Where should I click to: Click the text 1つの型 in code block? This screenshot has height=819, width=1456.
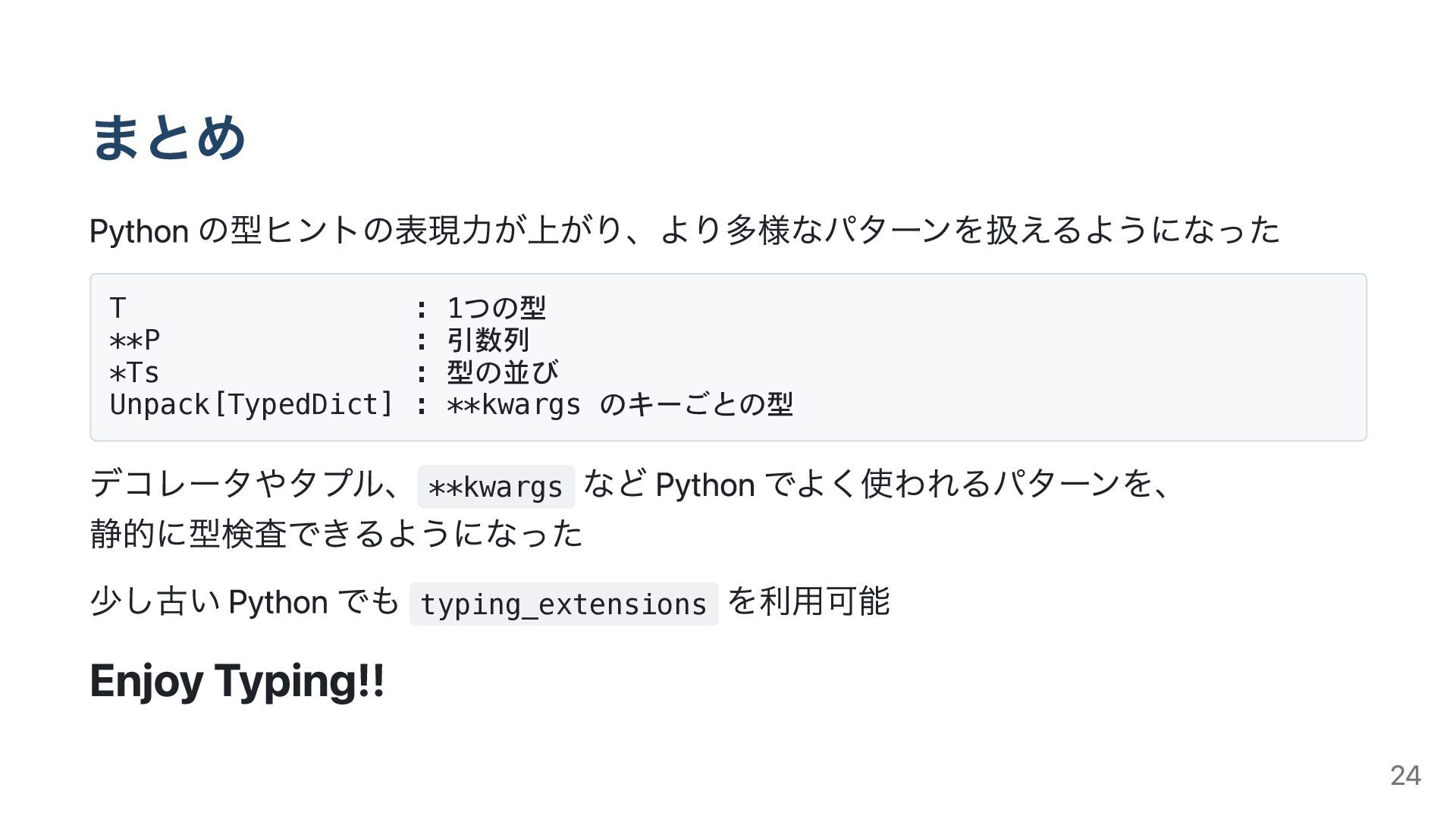click(x=497, y=308)
